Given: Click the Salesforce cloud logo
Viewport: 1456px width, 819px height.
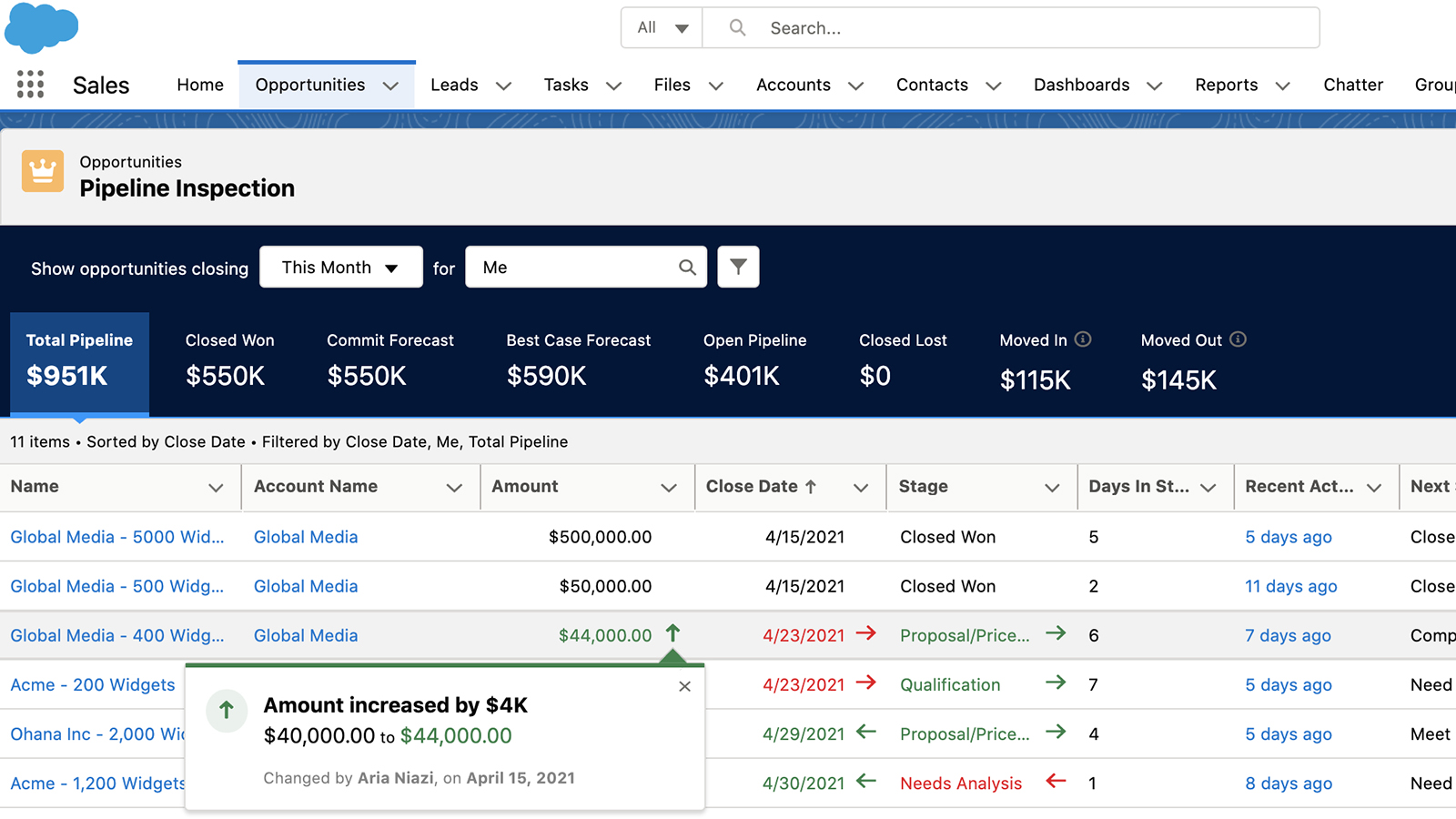Looking at the screenshot, I should pyautogui.click(x=41, y=27).
